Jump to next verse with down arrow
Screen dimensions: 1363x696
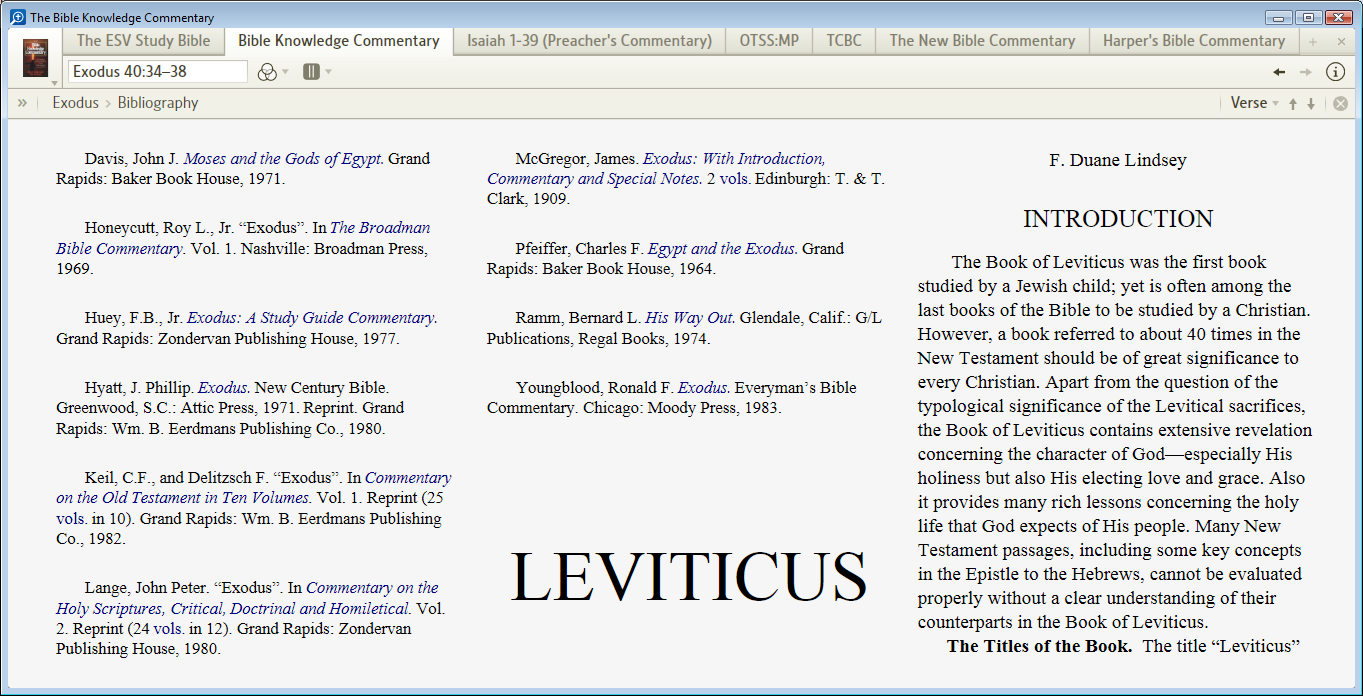(1311, 104)
